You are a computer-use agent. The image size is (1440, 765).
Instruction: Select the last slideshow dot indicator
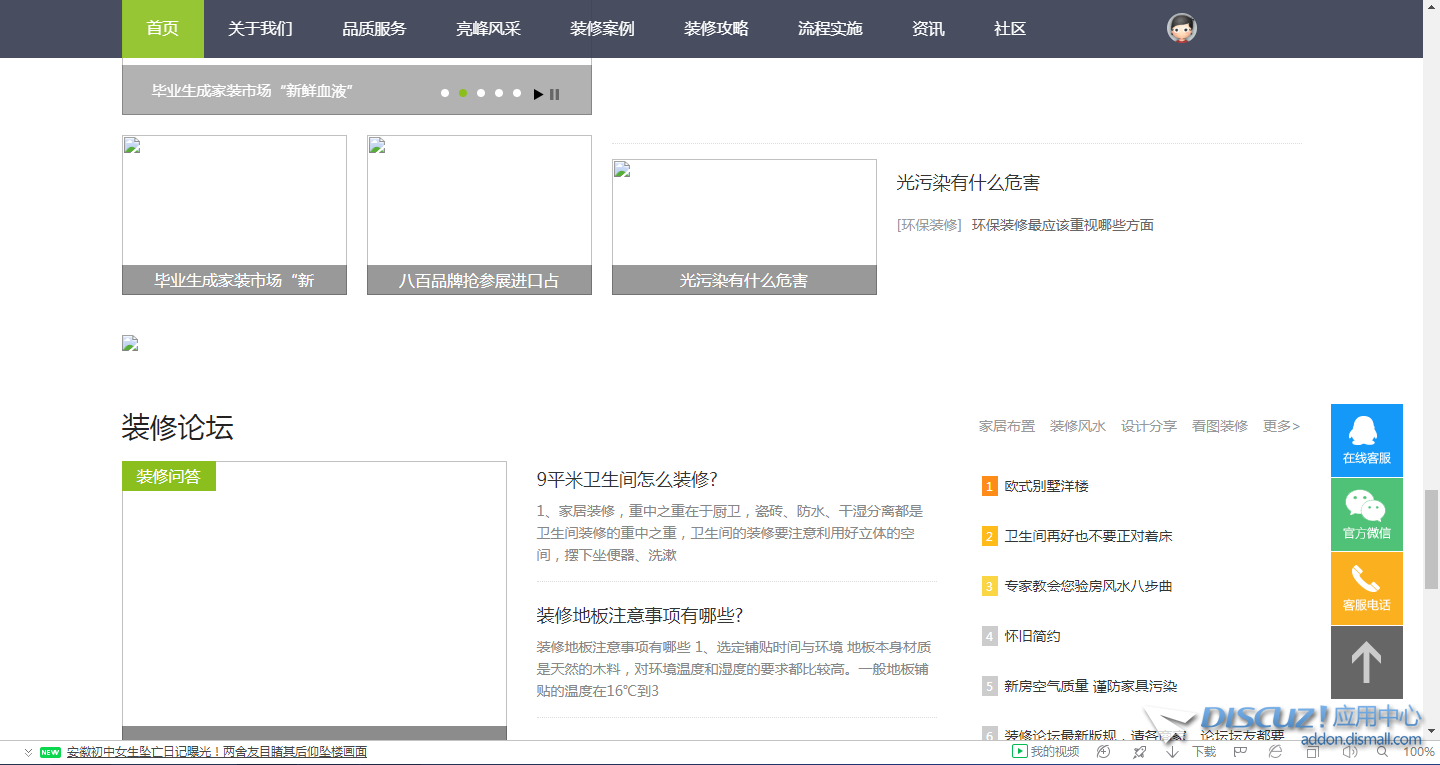[517, 93]
